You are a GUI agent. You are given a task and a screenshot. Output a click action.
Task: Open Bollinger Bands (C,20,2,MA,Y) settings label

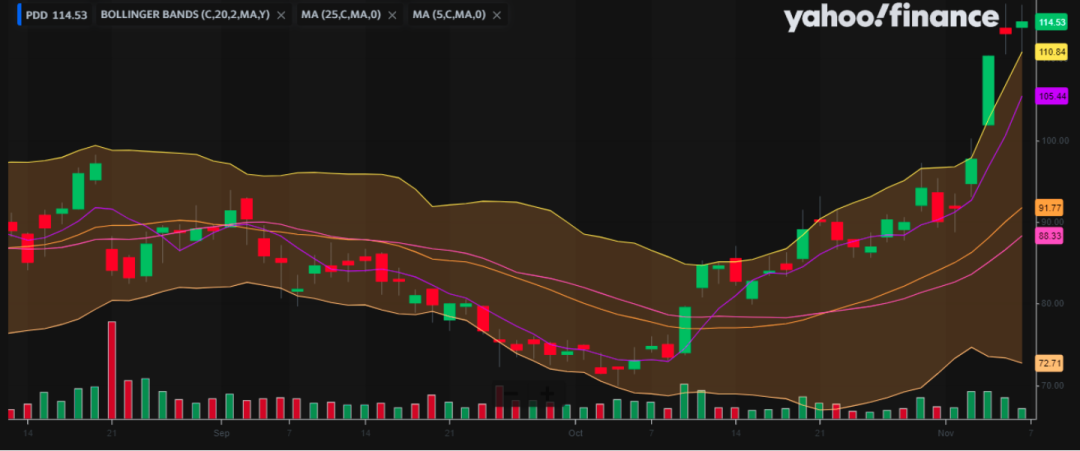coord(185,14)
